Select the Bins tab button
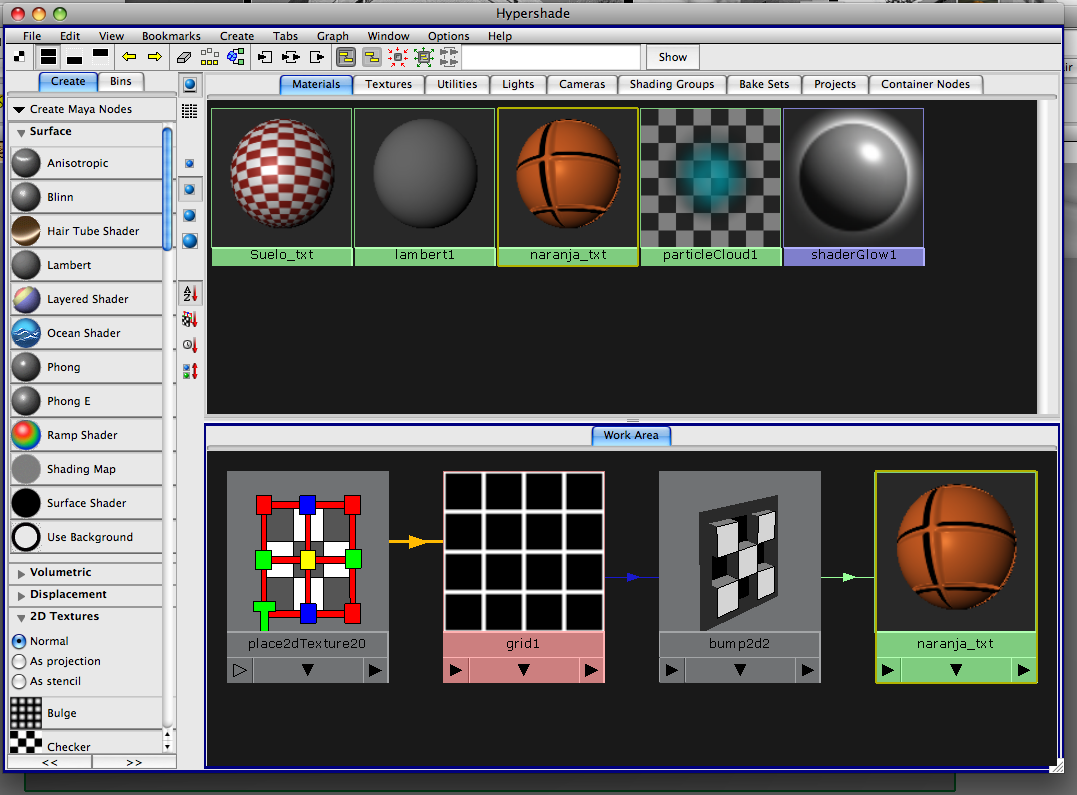Screen dimensions: 1077x795 coord(120,81)
